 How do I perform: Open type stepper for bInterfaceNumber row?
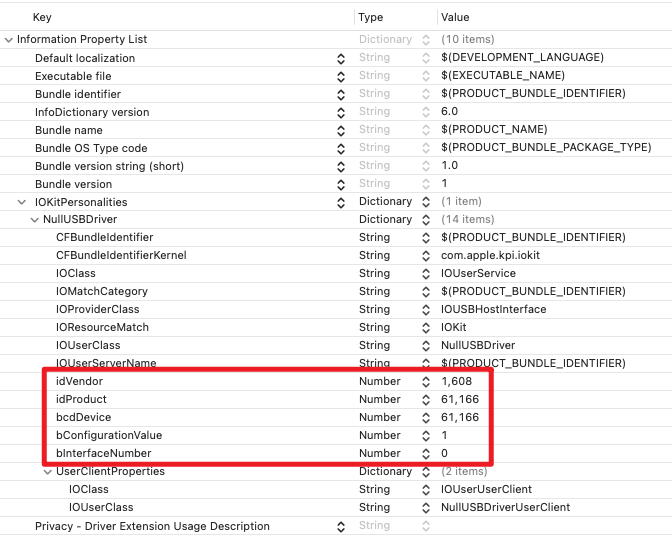[x=426, y=453]
